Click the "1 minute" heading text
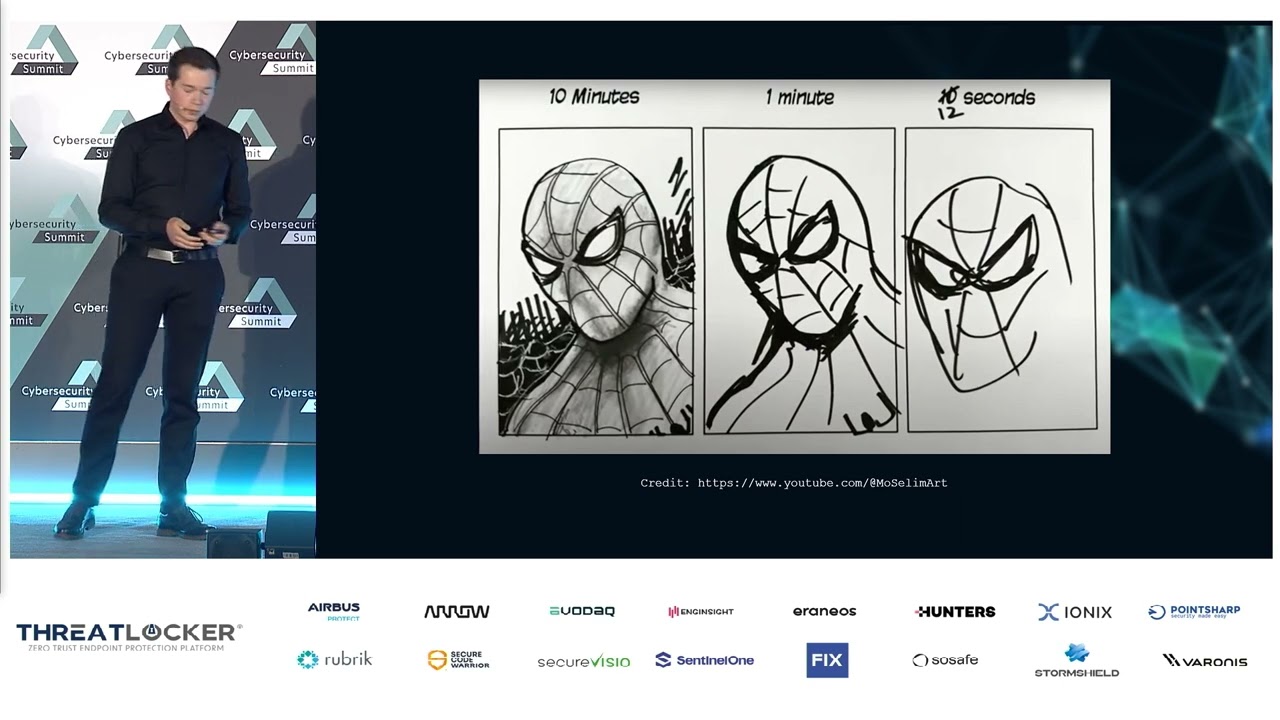The width and height of the screenshot is (1280, 720). tap(800, 97)
